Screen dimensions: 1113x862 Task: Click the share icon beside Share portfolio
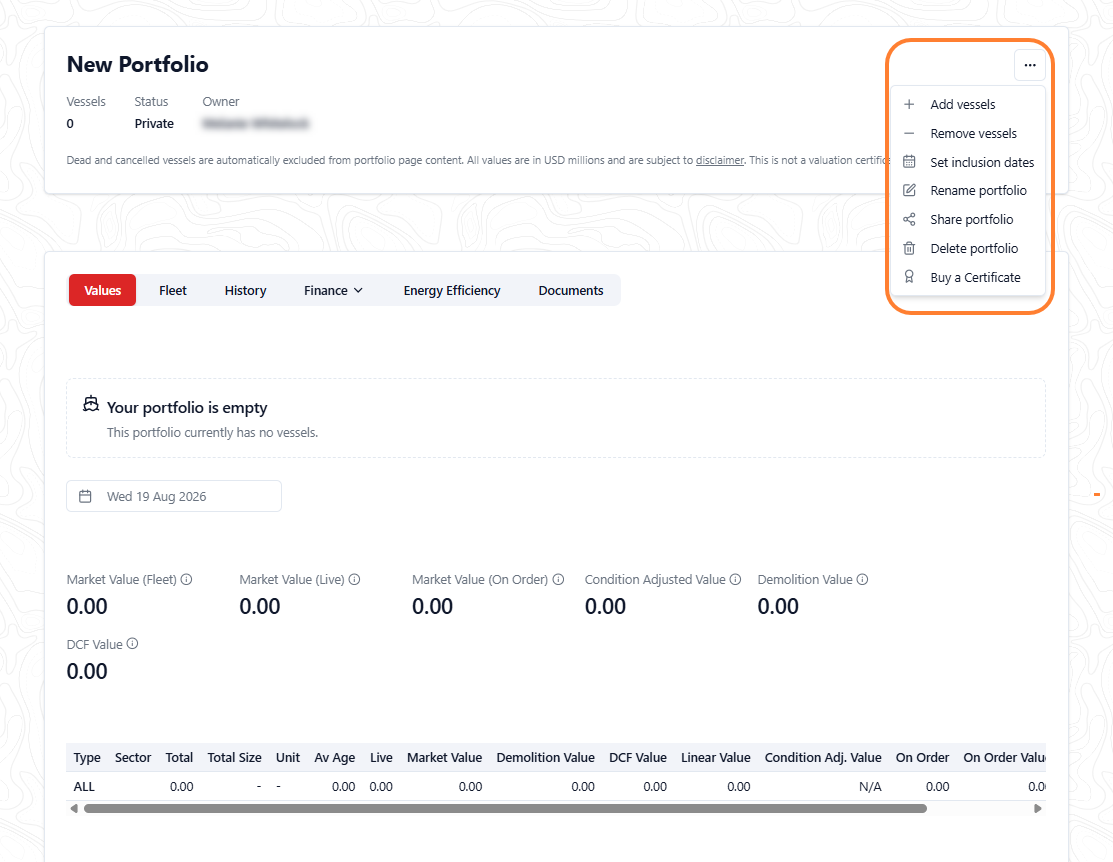909,219
